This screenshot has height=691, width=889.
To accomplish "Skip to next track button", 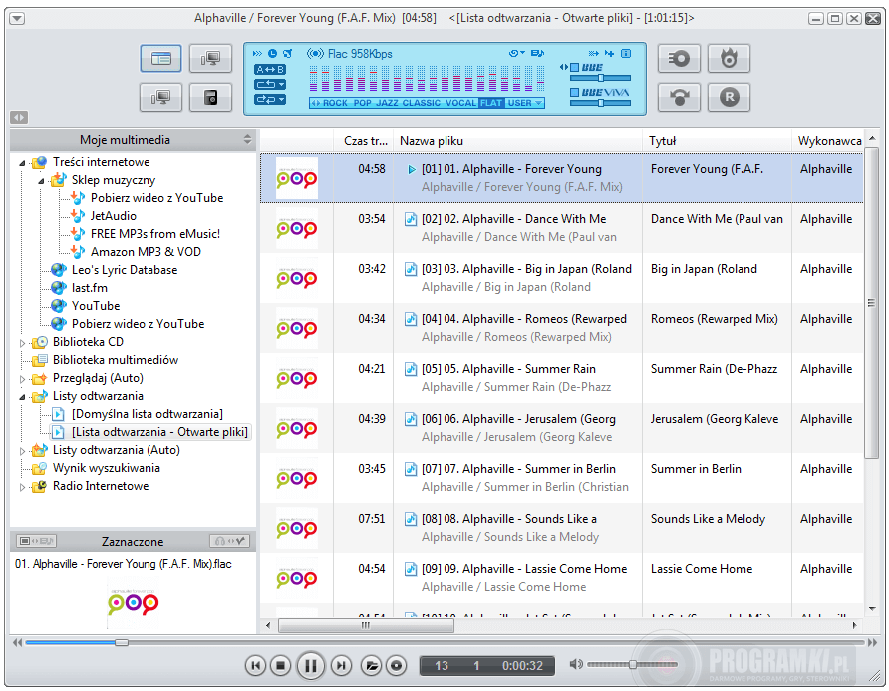I will [341, 665].
